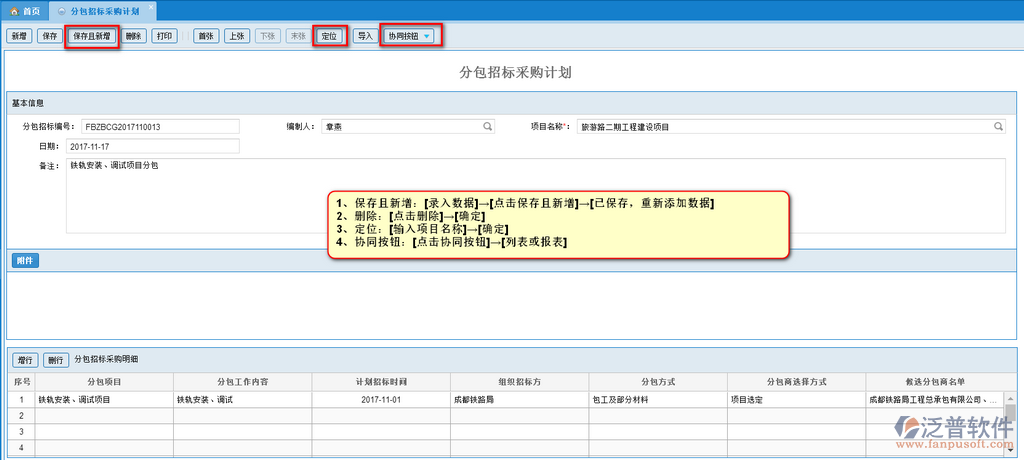
Task: Click the search icon in 编制人 field
Action: pyautogui.click(x=488, y=127)
